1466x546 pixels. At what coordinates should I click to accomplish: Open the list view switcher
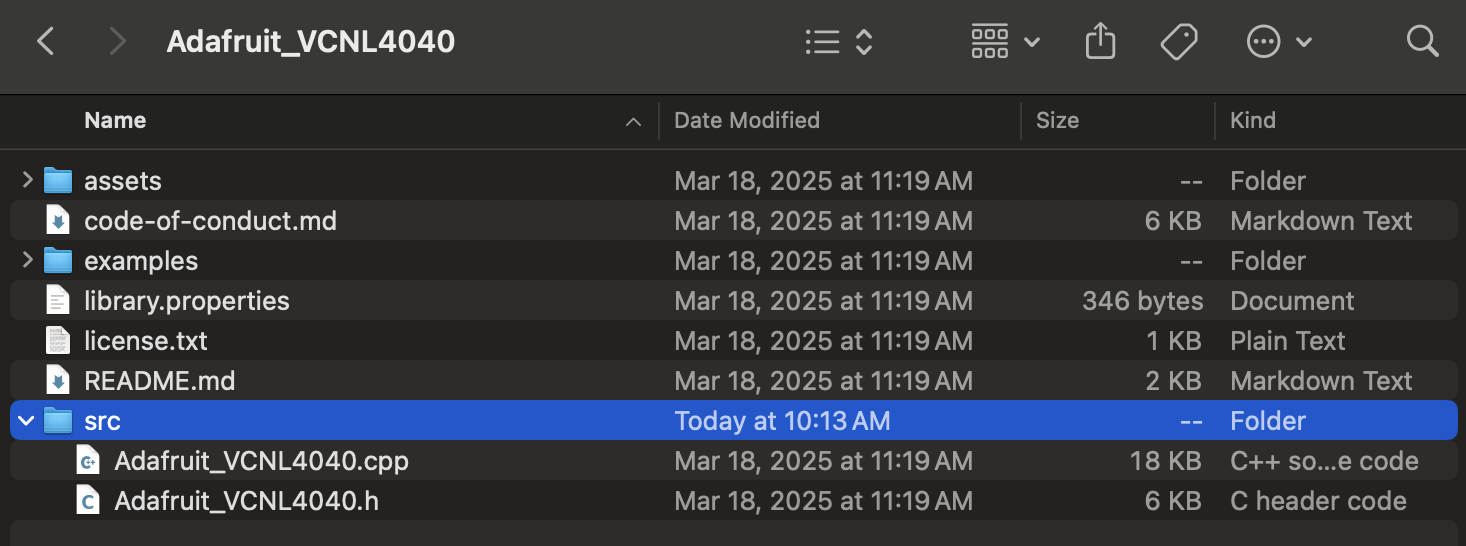coord(839,41)
